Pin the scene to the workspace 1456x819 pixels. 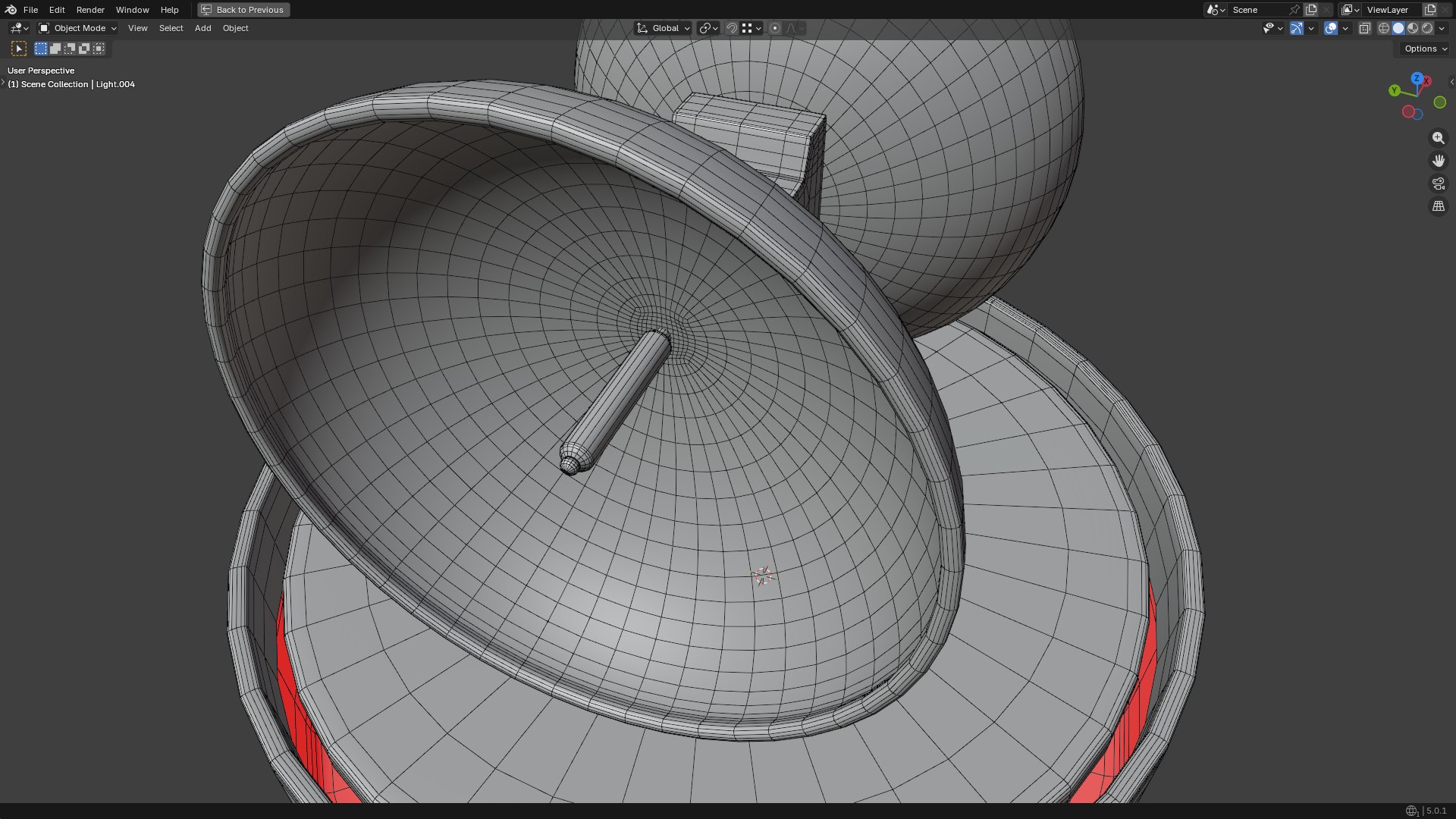[x=1294, y=10]
